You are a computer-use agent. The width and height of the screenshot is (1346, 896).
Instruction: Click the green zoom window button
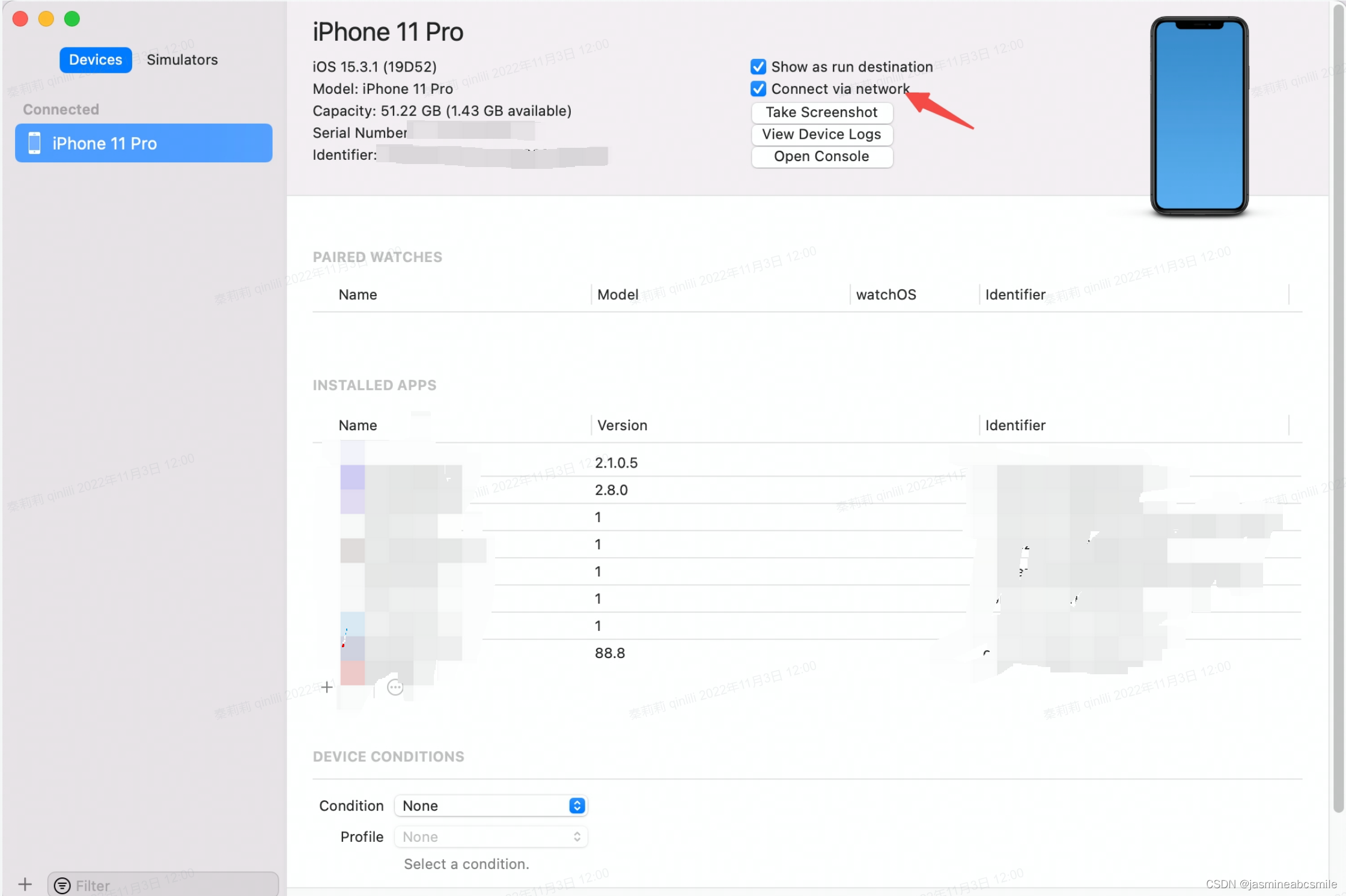coord(72,19)
